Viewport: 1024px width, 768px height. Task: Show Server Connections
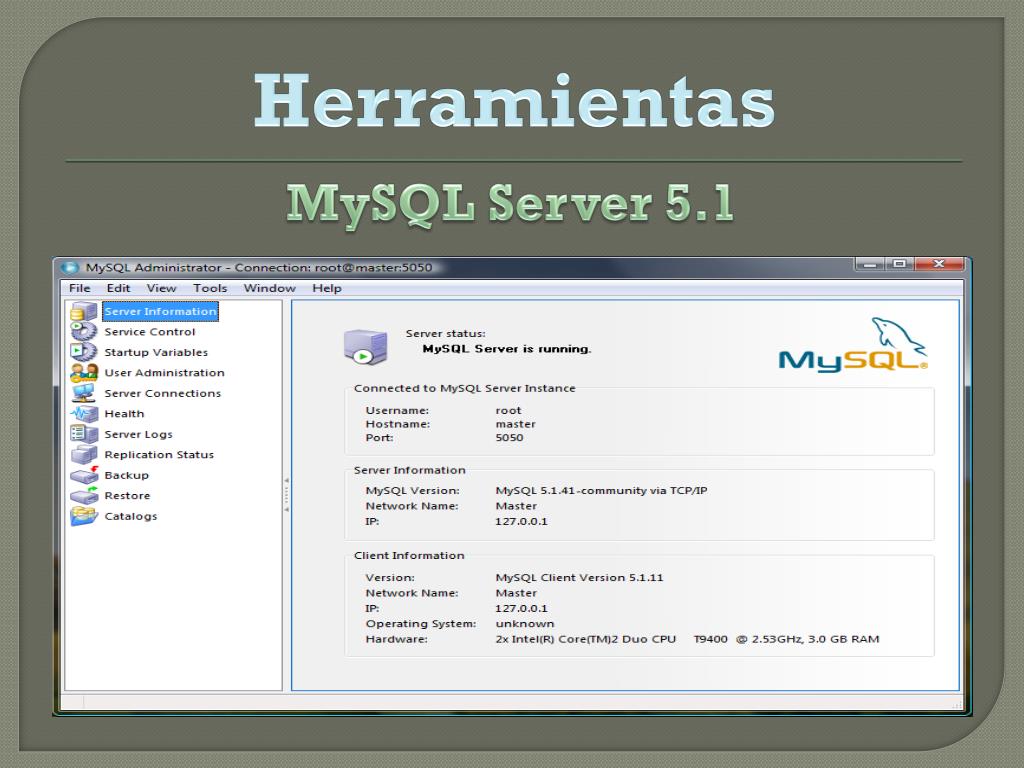tap(163, 393)
